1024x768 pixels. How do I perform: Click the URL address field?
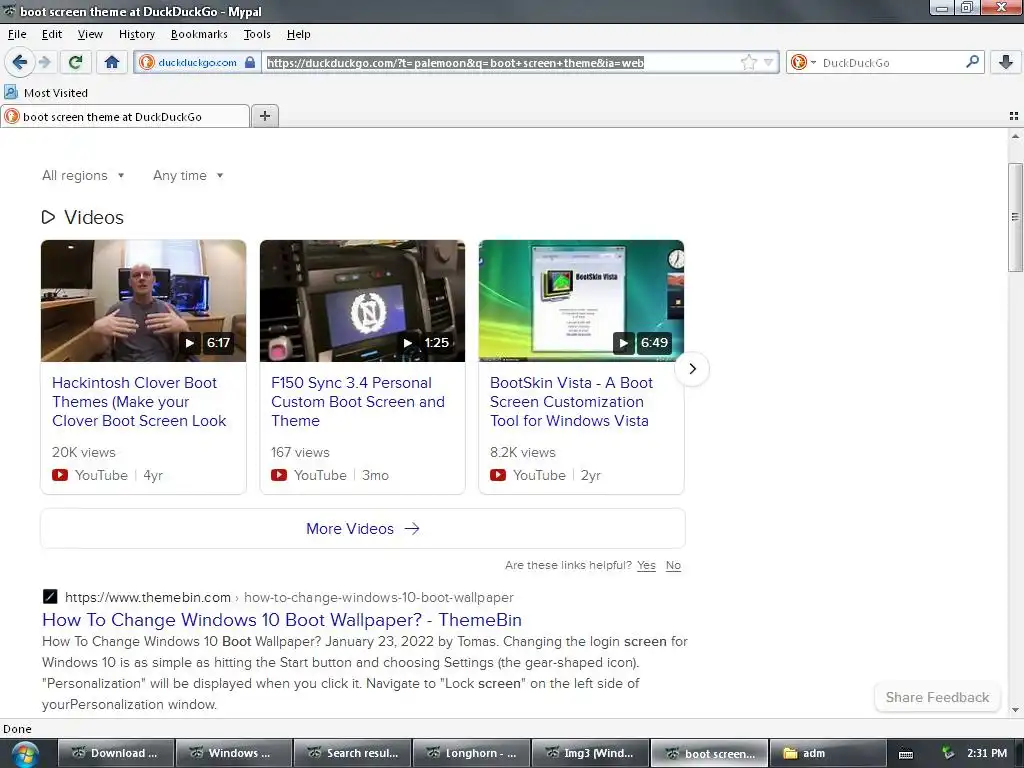pos(500,62)
